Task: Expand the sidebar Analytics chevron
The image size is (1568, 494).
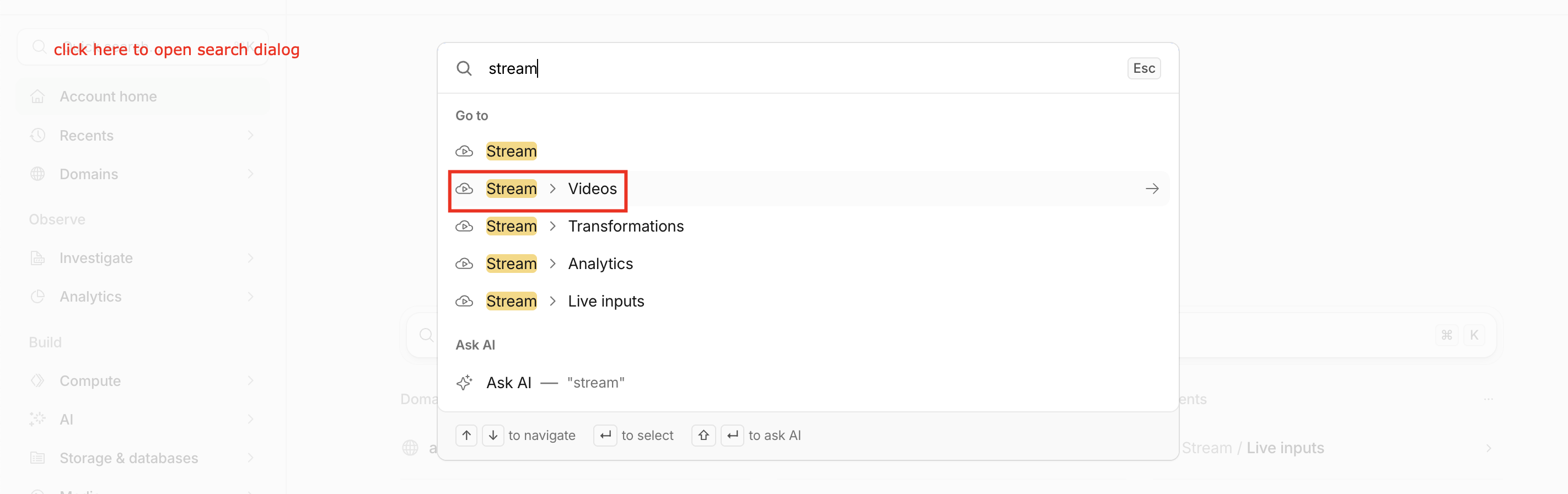Action: coord(251,296)
